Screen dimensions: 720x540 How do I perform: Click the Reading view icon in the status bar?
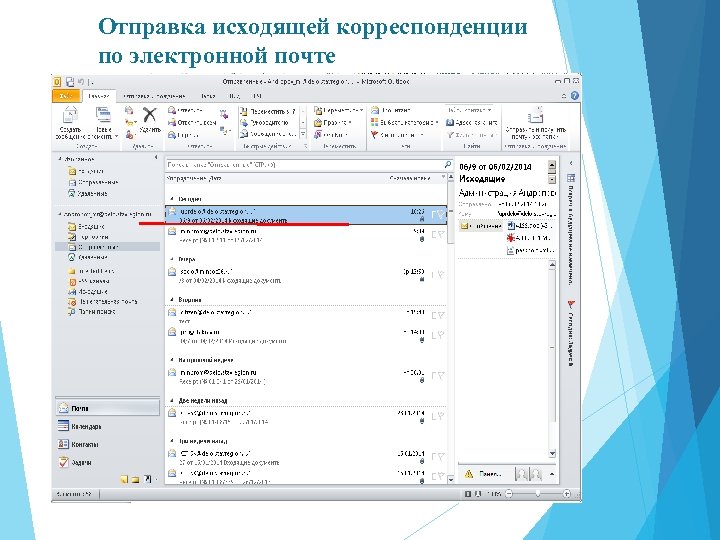point(478,494)
